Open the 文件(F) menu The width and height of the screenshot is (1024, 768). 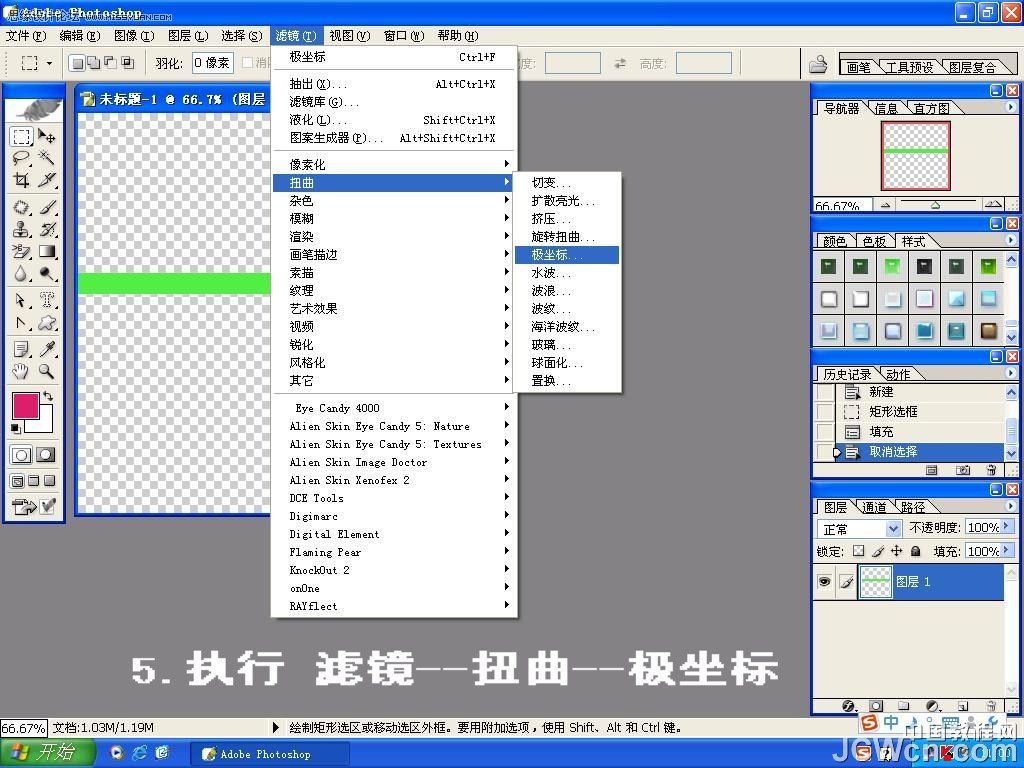click(x=26, y=35)
